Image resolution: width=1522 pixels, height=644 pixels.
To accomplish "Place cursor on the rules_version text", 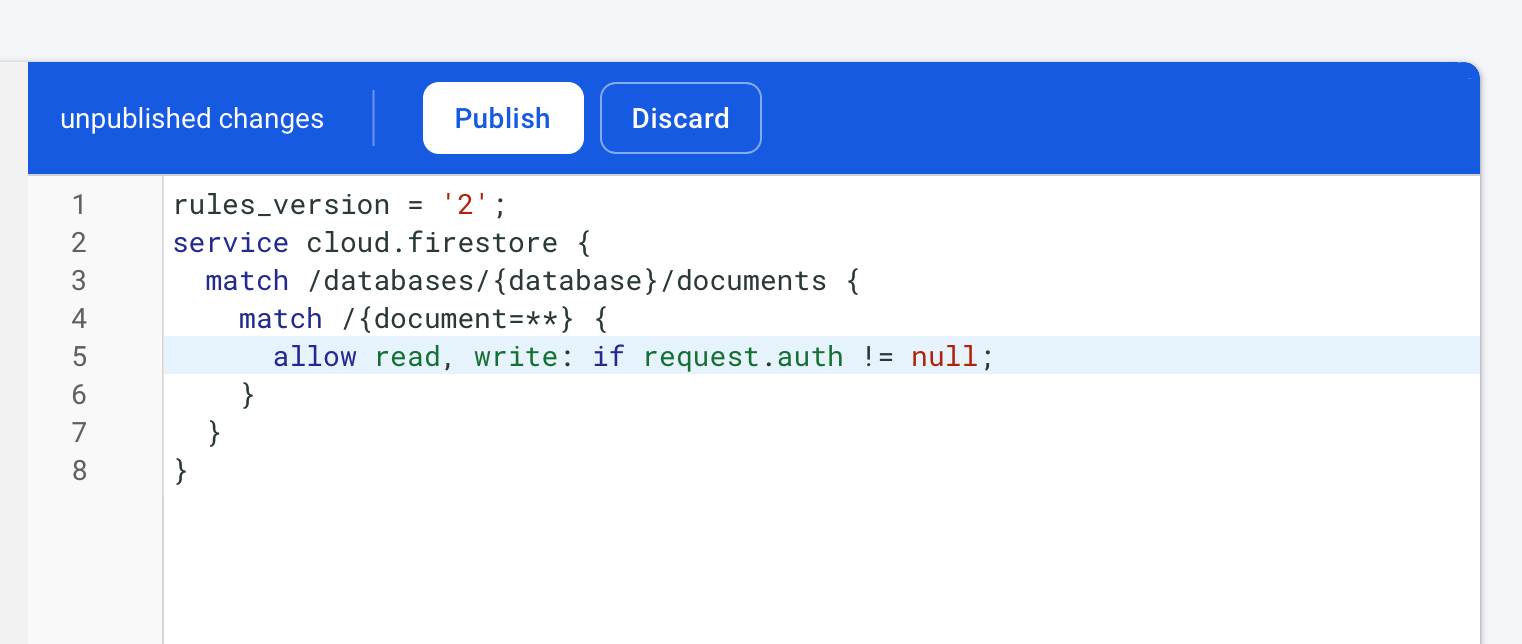I will click(x=281, y=205).
